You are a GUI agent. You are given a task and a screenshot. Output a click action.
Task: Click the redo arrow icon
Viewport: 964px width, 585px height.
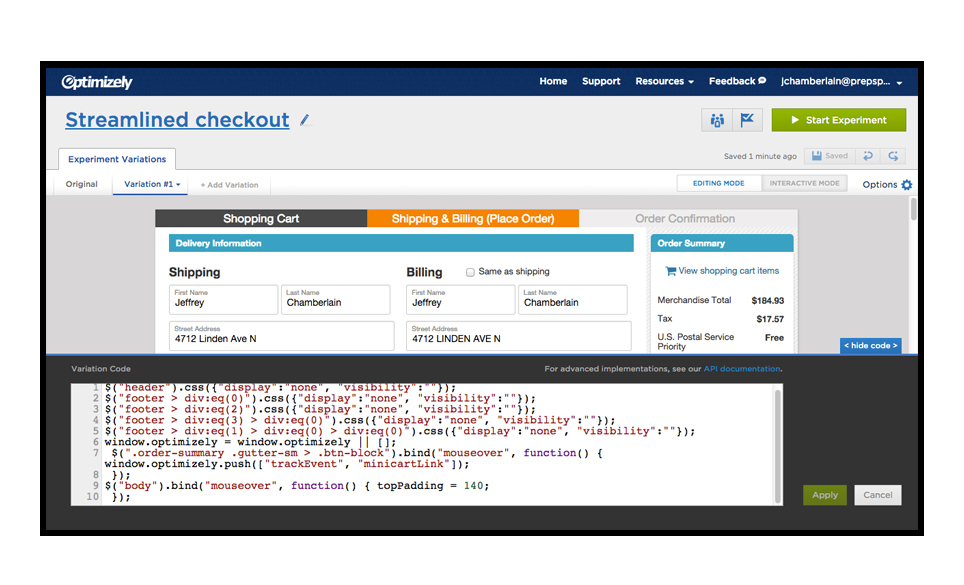click(893, 156)
